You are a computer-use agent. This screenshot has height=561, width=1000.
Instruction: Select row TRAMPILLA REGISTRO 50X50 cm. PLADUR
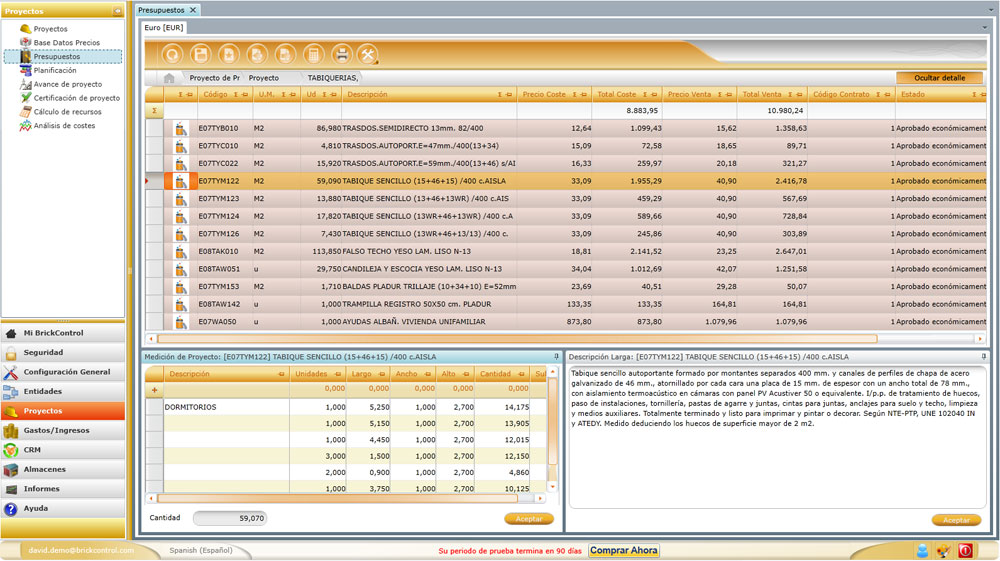[x=566, y=304]
